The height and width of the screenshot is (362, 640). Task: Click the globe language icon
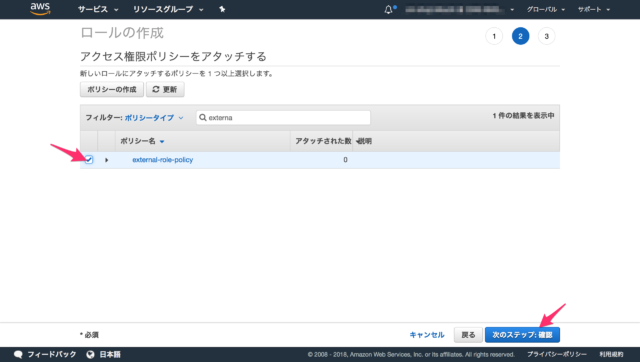pos(90,354)
